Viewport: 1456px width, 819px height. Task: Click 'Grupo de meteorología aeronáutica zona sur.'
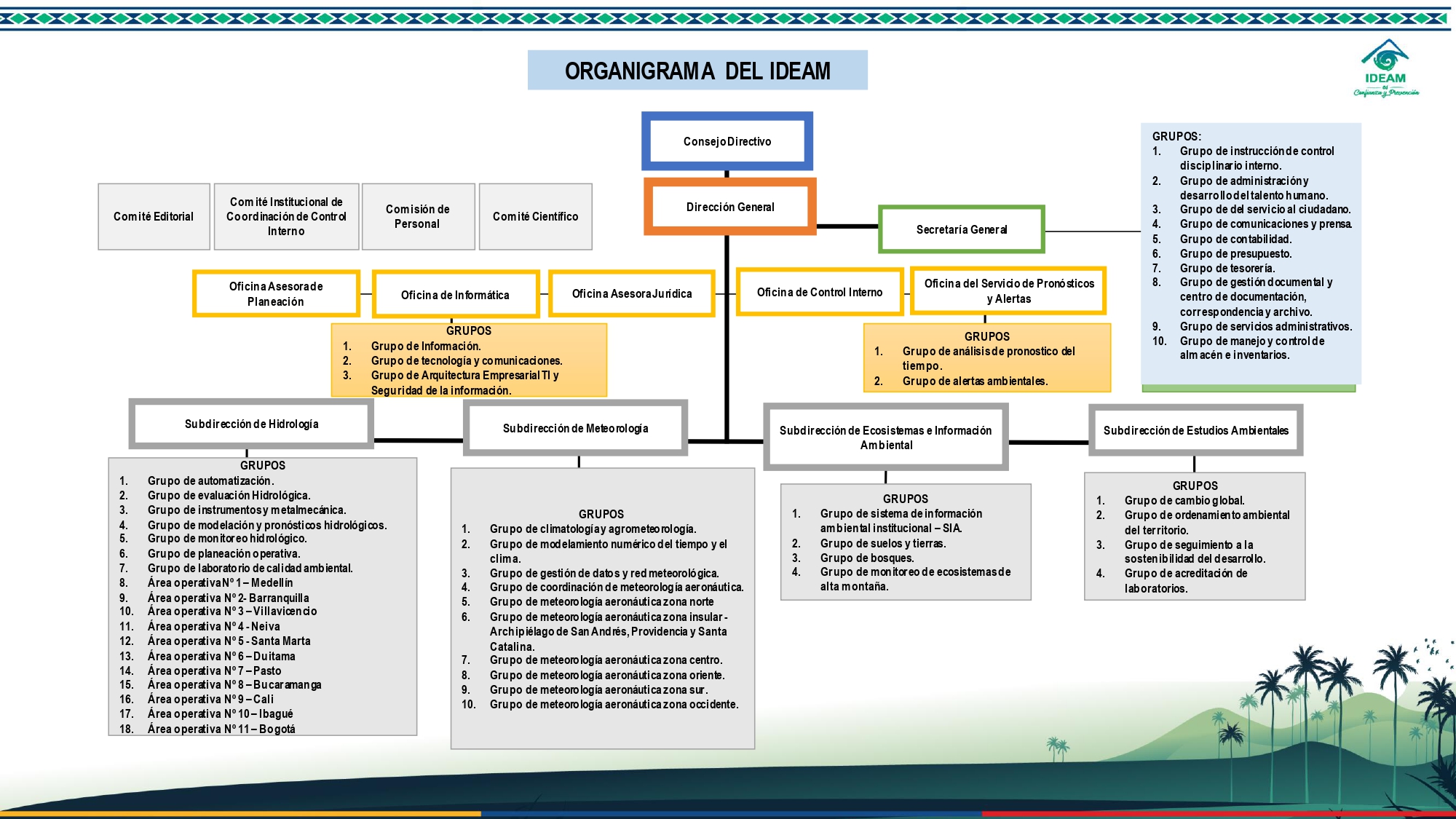coord(599,689)
